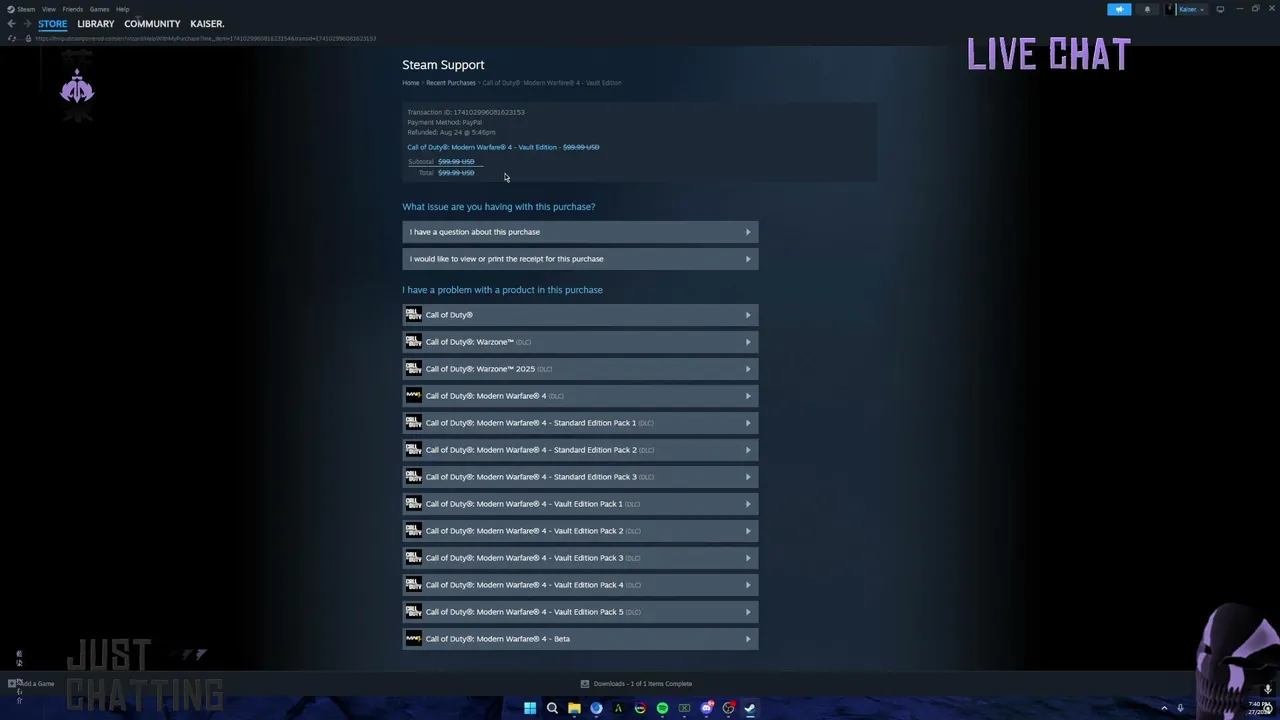Click the Vault Edition Pack 1 icon

pos(413,504)
